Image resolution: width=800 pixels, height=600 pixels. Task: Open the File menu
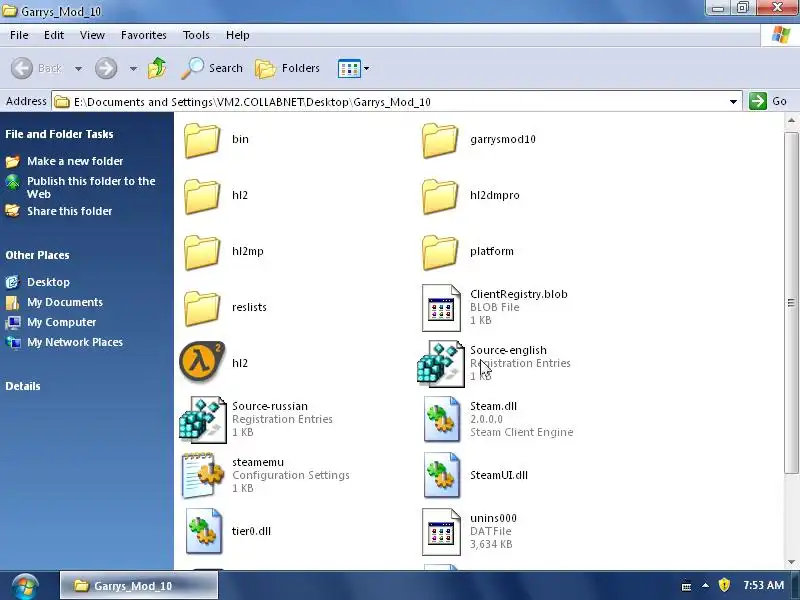(x=19, y=35)
